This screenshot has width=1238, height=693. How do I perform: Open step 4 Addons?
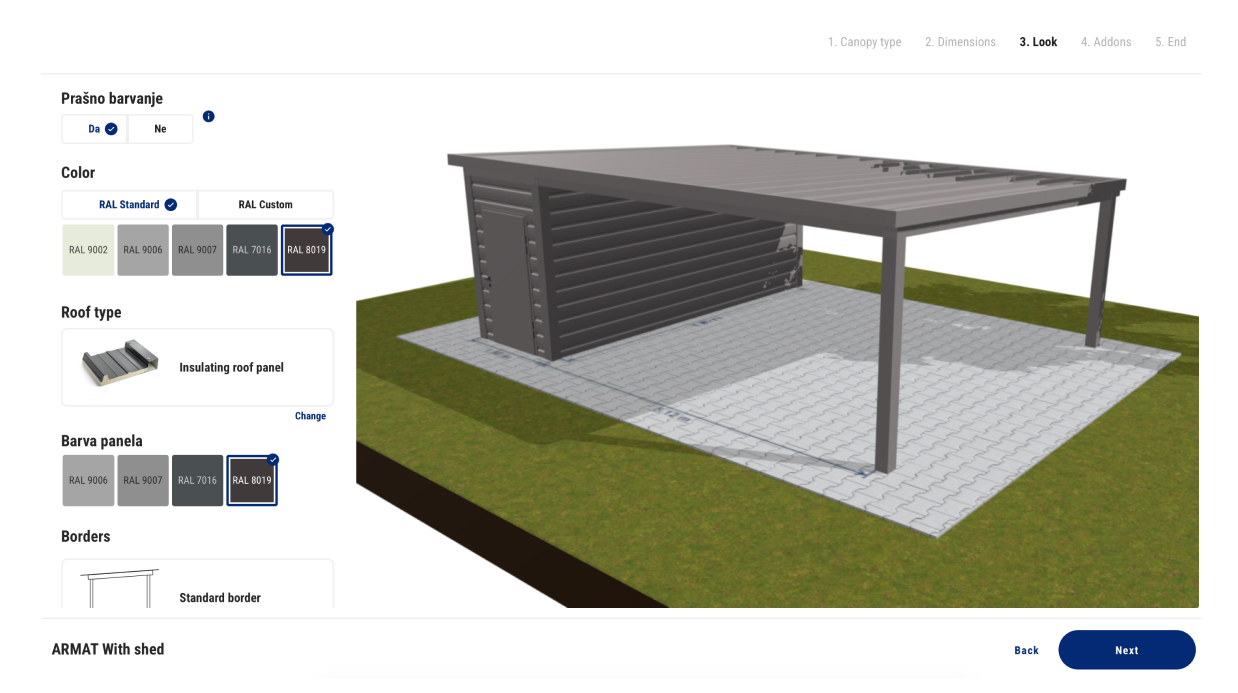[x=1106, y=42]
